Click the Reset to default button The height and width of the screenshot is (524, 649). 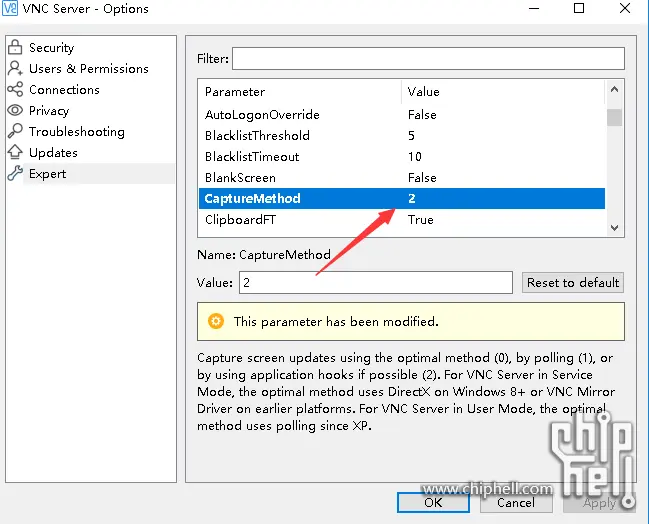click(573, 283)
